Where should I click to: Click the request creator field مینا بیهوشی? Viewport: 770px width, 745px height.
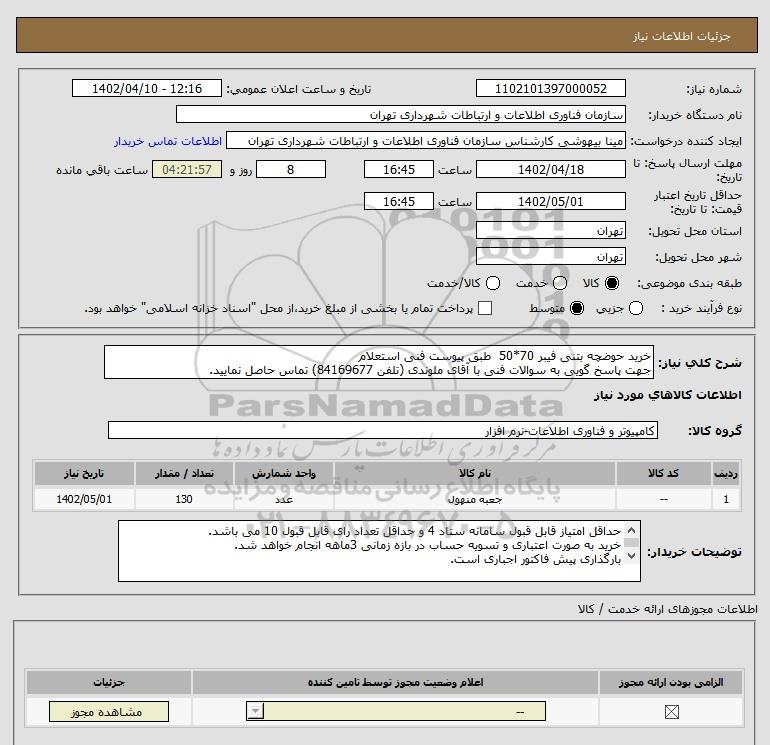(426, 141)
